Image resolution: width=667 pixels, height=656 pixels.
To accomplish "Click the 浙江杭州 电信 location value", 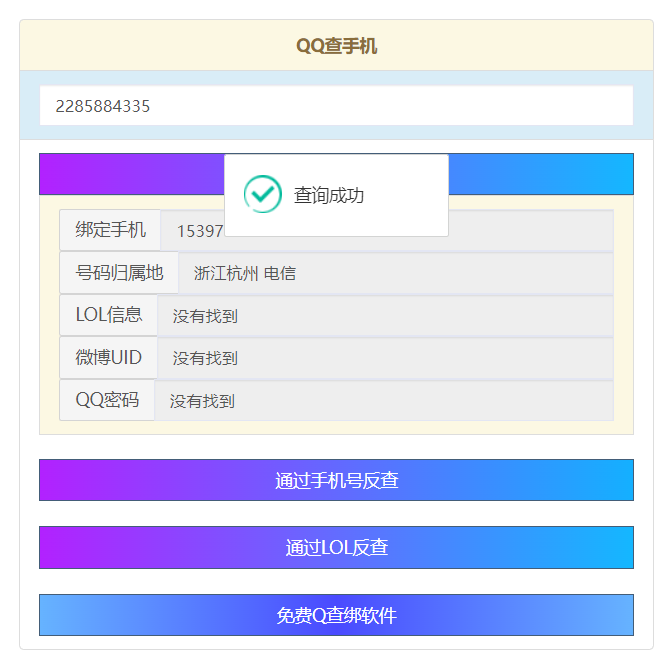I will point(245,273).
